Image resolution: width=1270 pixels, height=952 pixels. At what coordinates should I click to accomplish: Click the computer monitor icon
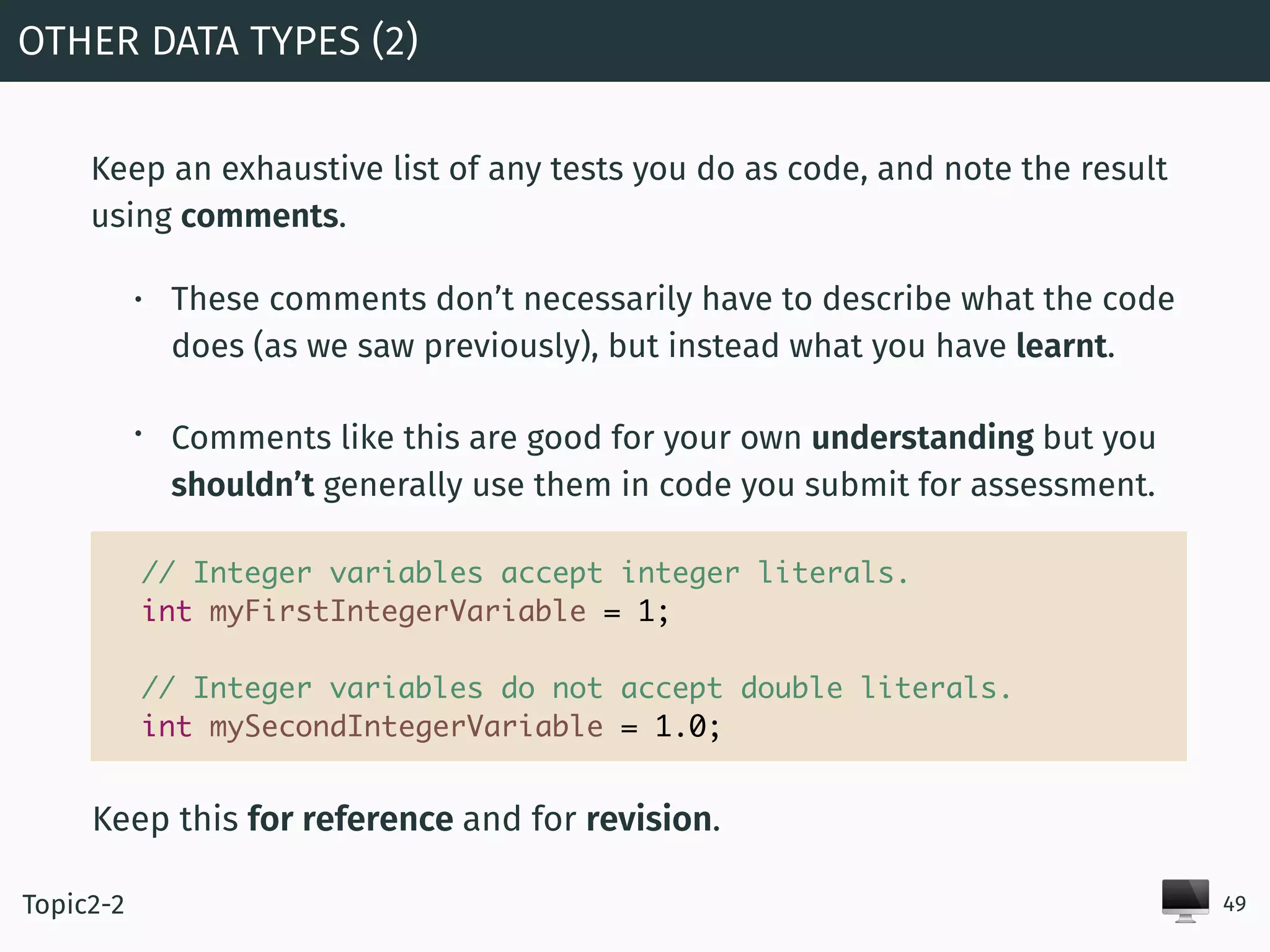coord(1185,901)
